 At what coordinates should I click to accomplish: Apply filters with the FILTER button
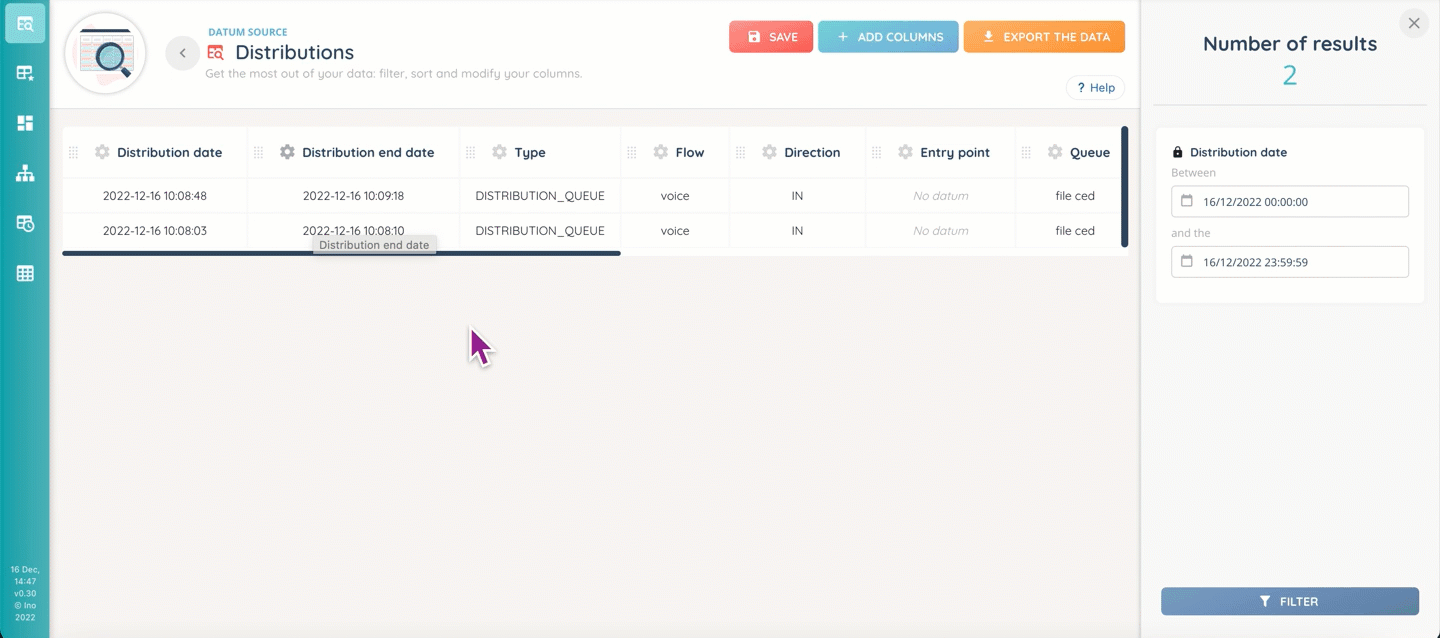click(1289, 601)
